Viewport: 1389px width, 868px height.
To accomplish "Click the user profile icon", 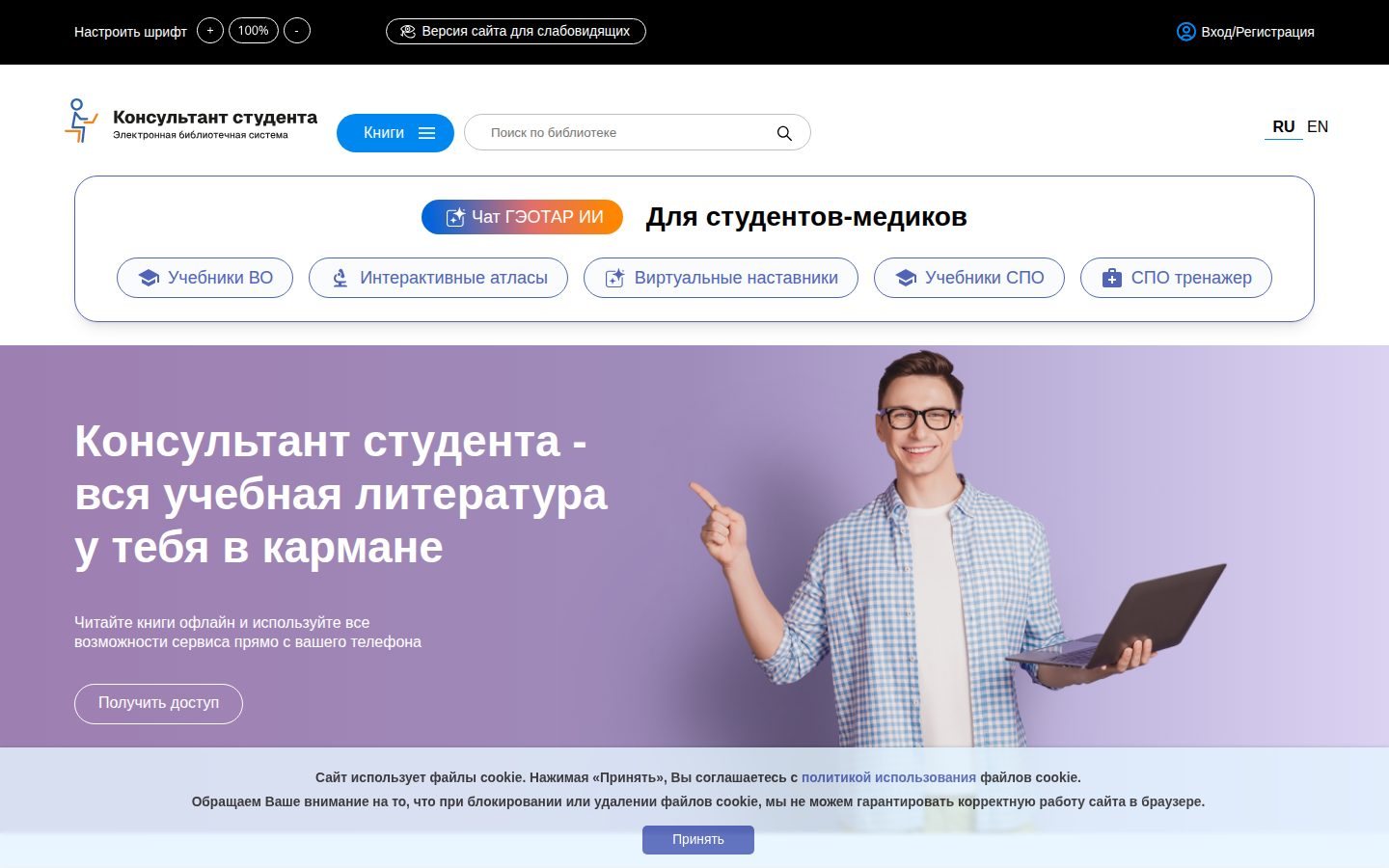I will (1186, 32).
